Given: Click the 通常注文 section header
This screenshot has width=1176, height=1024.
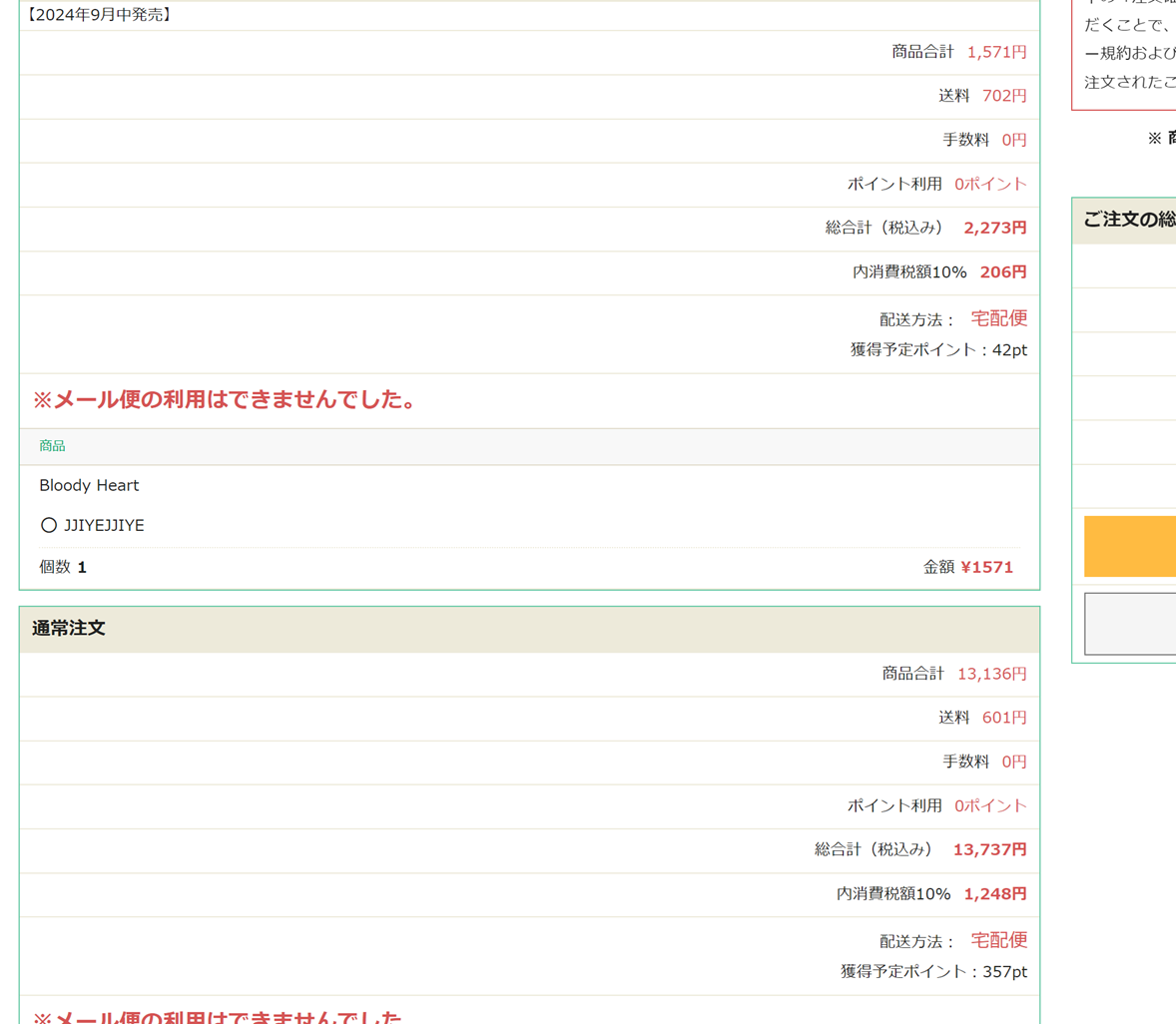Looking at the screenshot, I should 68,629.
